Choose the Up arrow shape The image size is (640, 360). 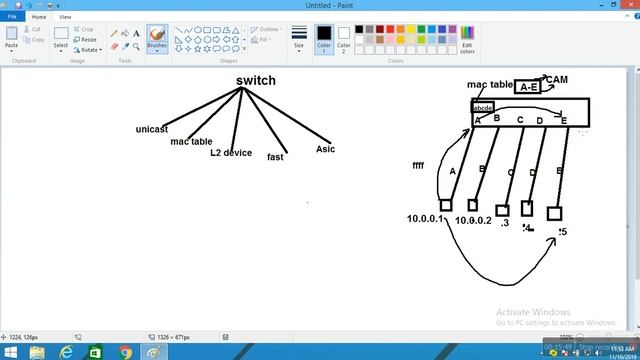point(236,40)
